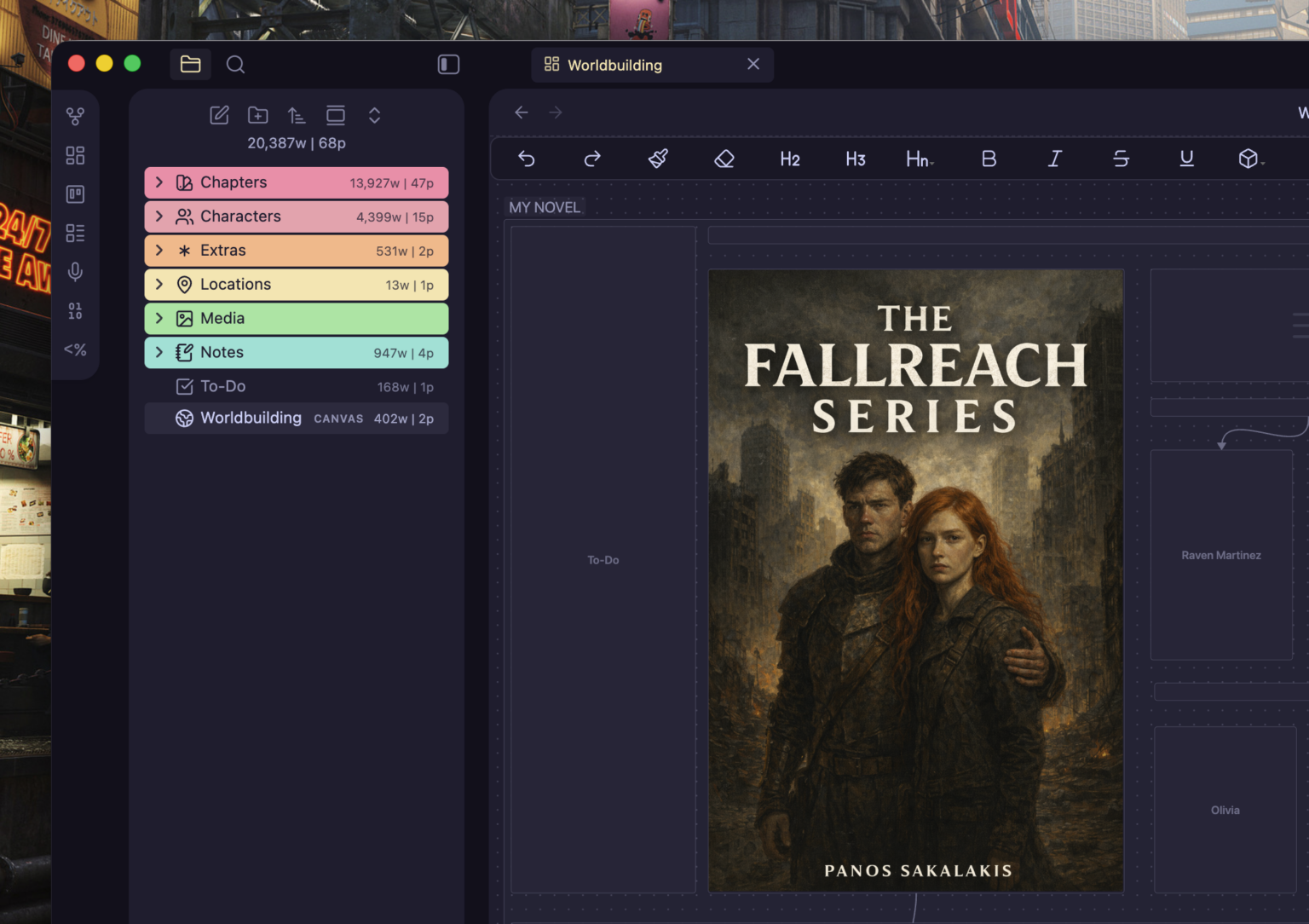This screenshot has width=1309, height=924.
Task: Select the microphone dictation icon
Action: click(x=75, y=272)
